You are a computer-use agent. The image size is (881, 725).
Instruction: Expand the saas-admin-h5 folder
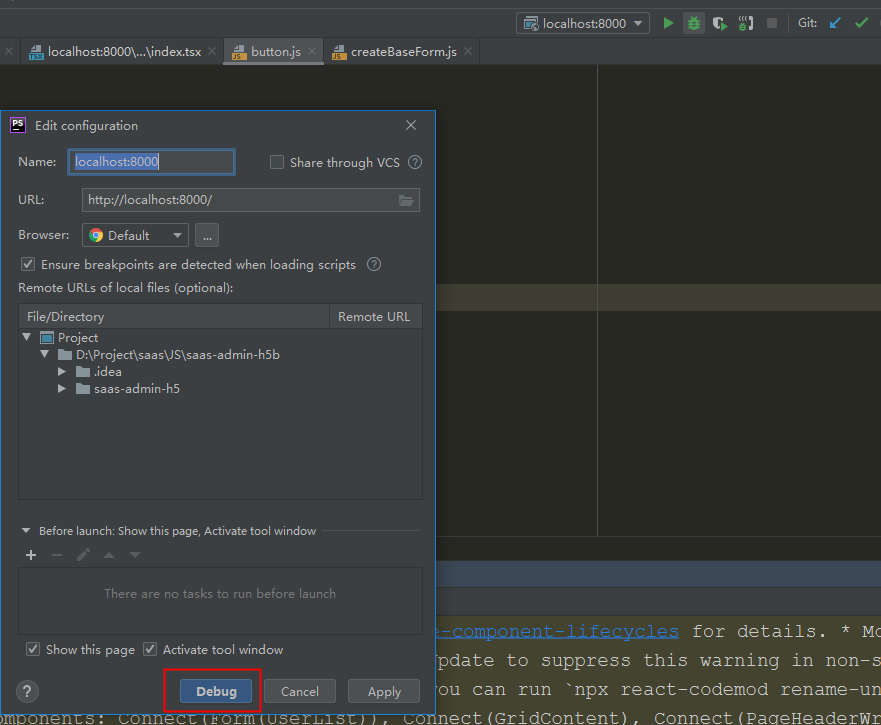tap(62, 388)
